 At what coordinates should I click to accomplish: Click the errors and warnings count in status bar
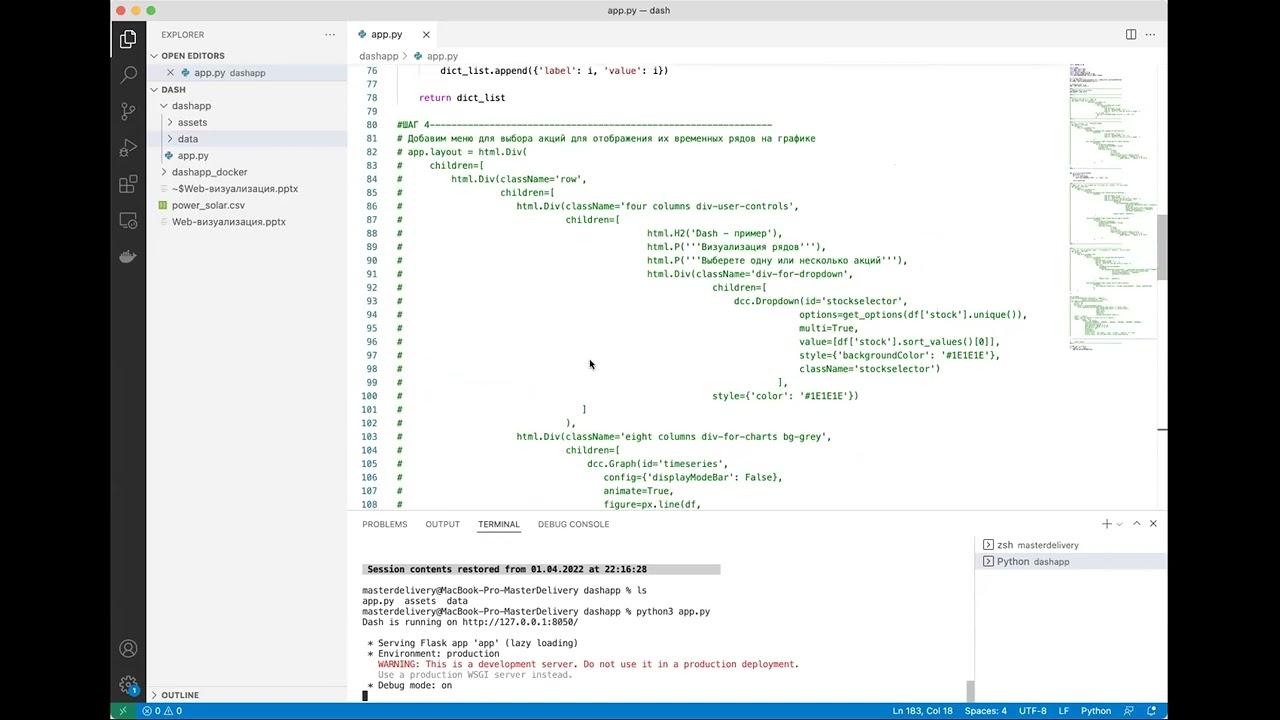tap(162, 711)
